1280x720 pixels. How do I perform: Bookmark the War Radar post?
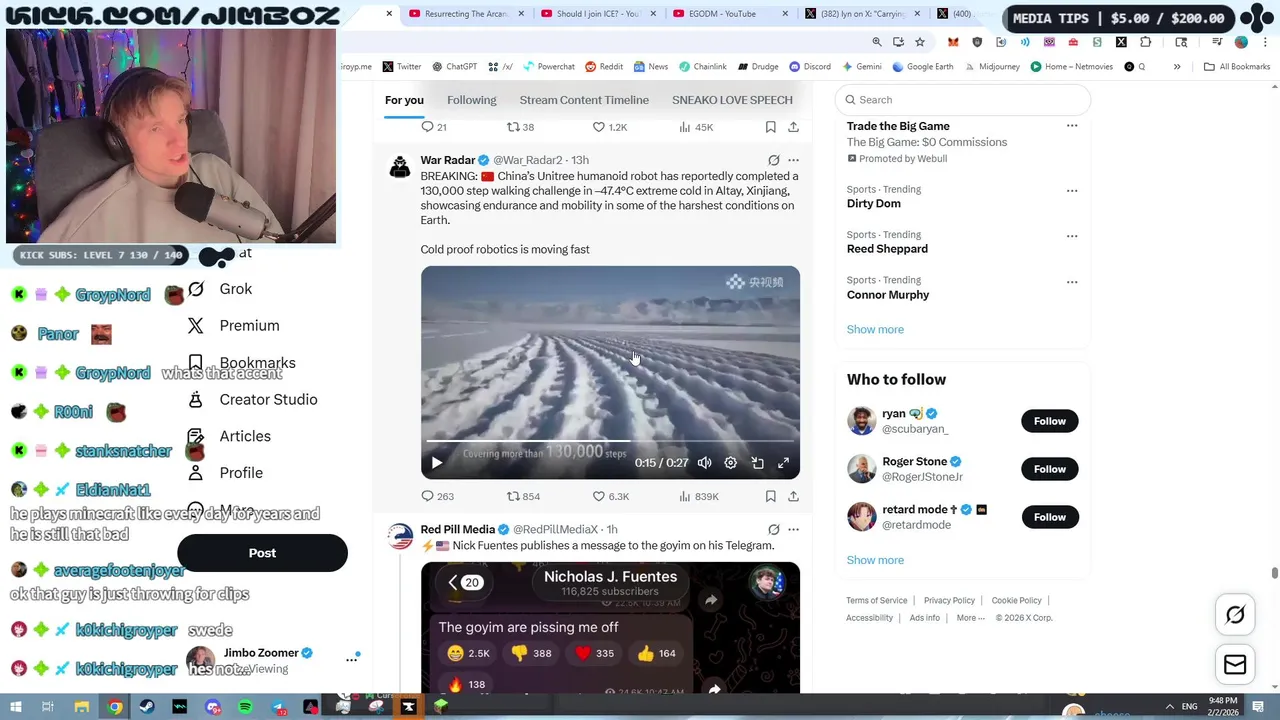pos(770,496)
